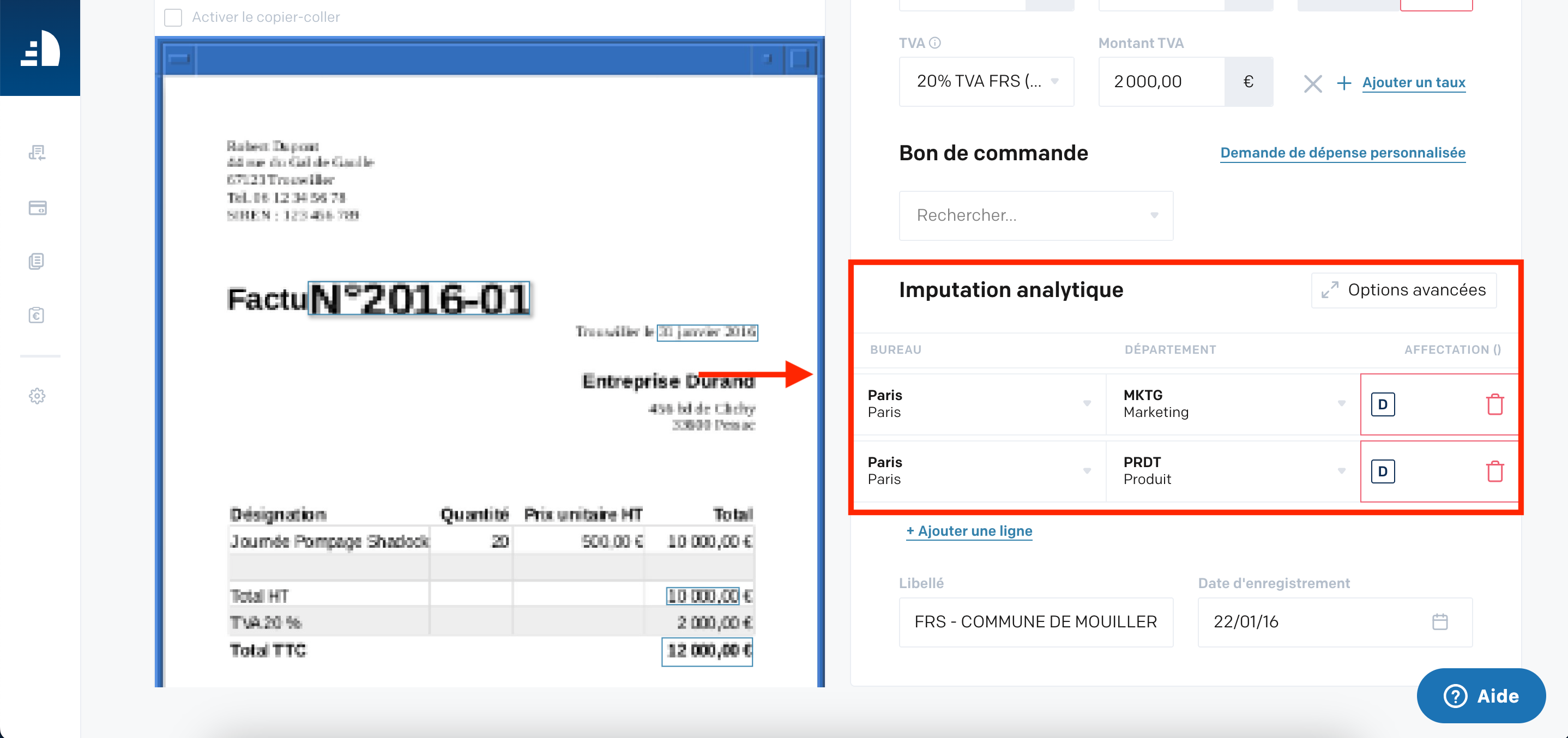1568x738 pixels.
Task: Delete the MKTG Marketing allocation row
Action: (x=1495, y=404)
